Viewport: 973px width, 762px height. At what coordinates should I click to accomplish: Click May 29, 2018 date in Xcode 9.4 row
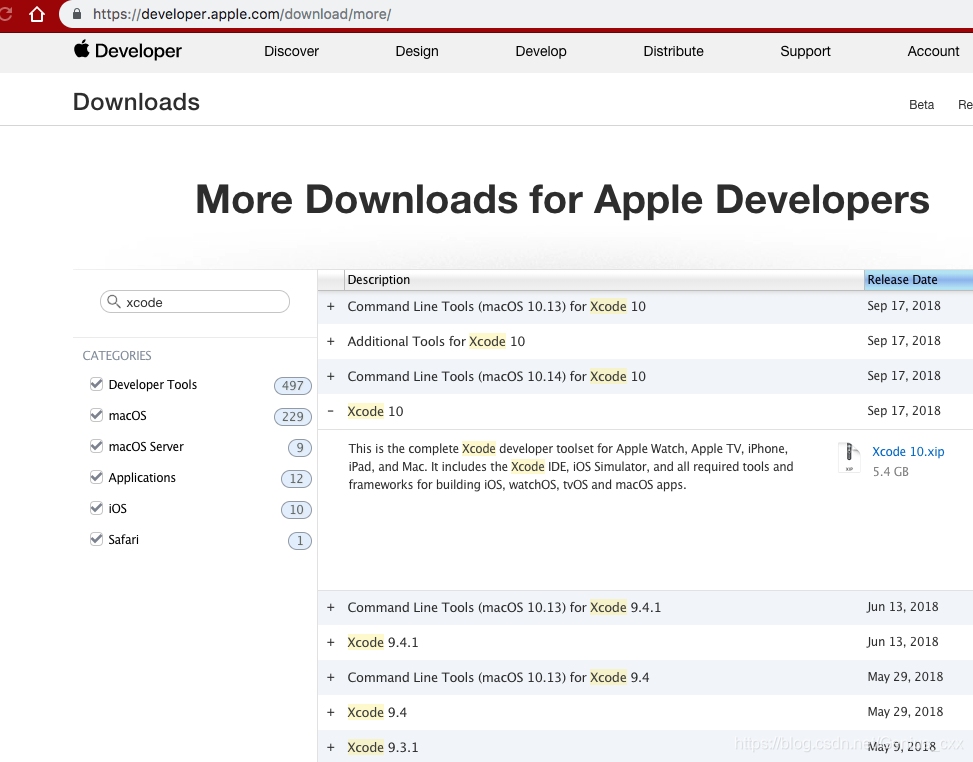point(905,712)
